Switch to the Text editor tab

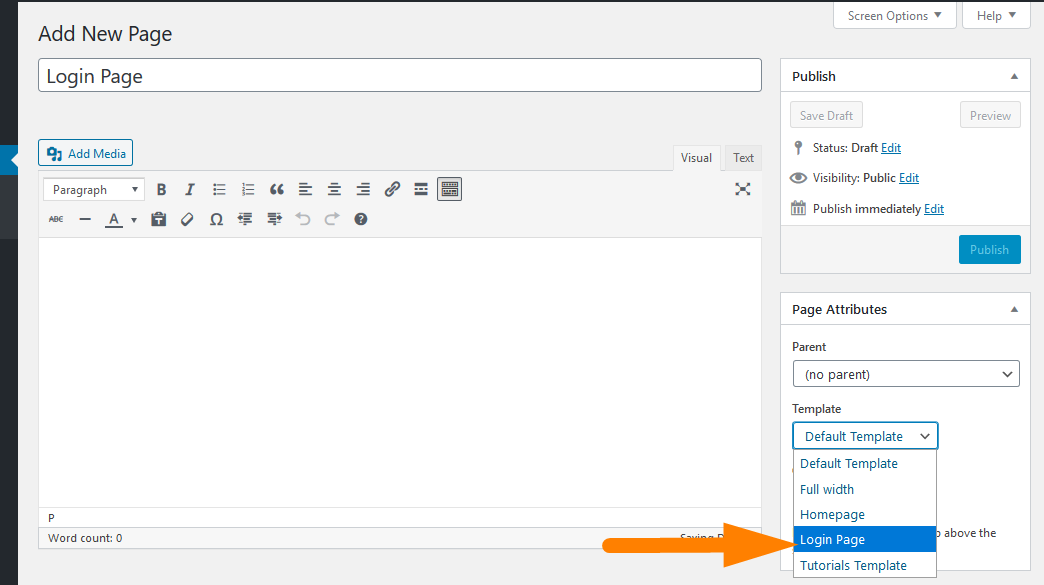coord(743,158)
